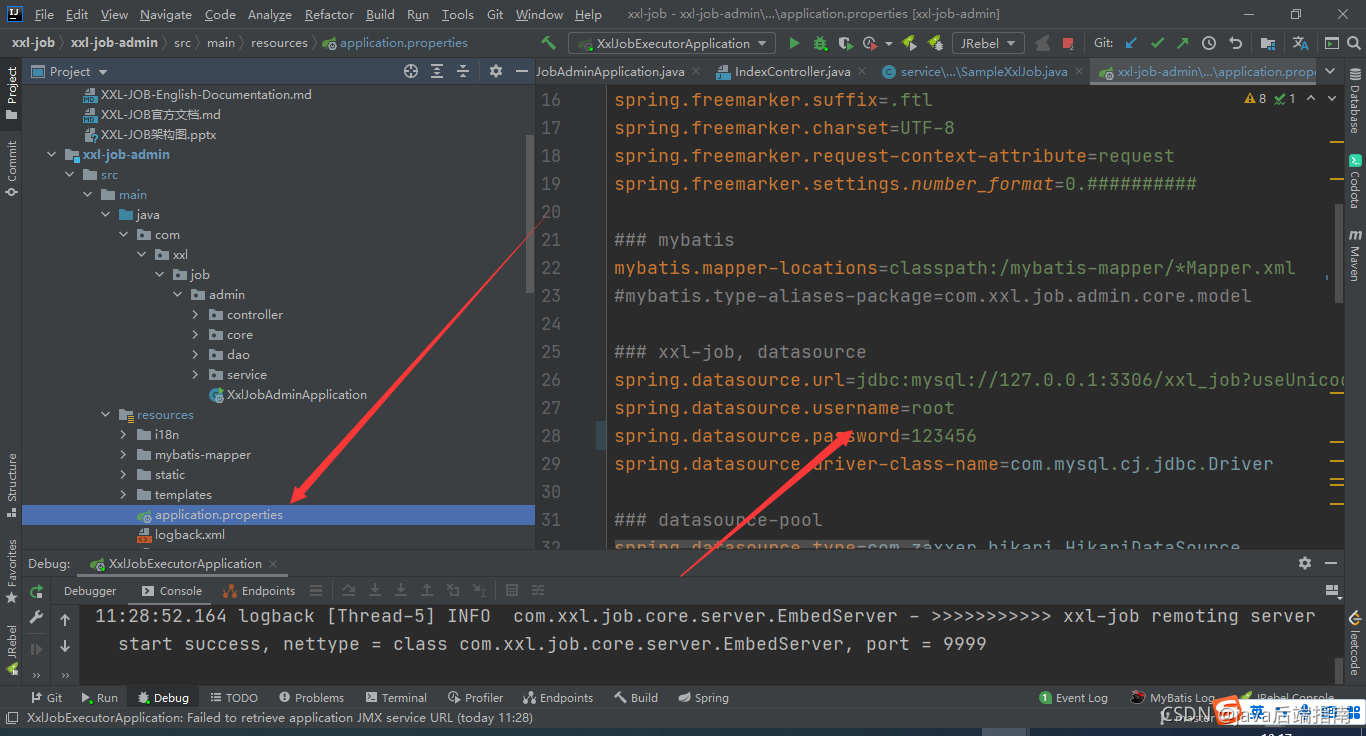Click the Translate icon in toolbar
The image size is (1366, 736).
tap(1300, 43)
